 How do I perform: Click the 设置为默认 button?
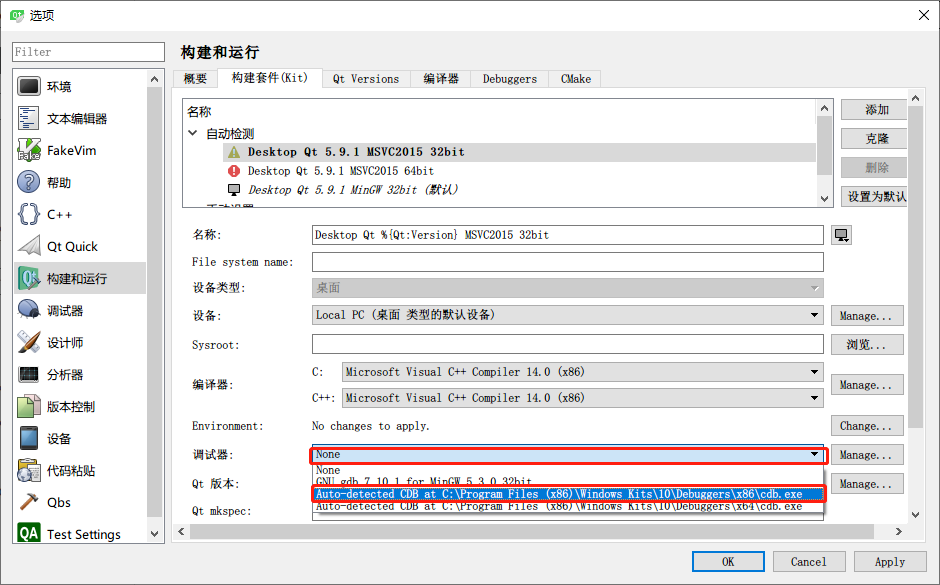[874, 197]
